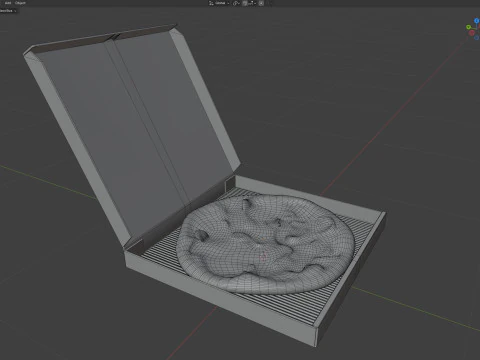Open the Add menu in viewport header
This screenshot has width=480, height=360.
coord(8,3)
